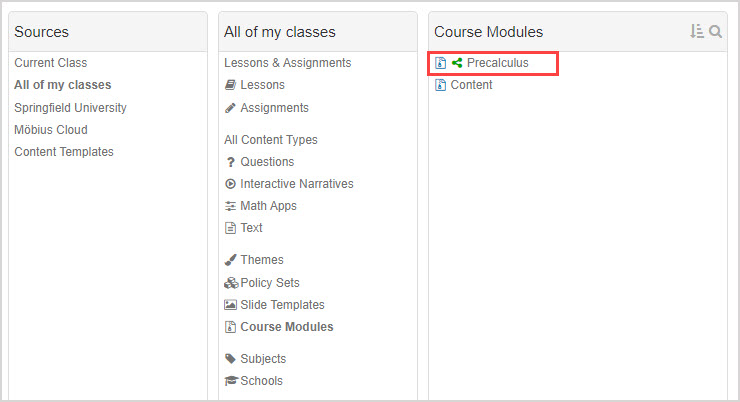
Task: Show Policy Sets content type
Action: [269, 283]
